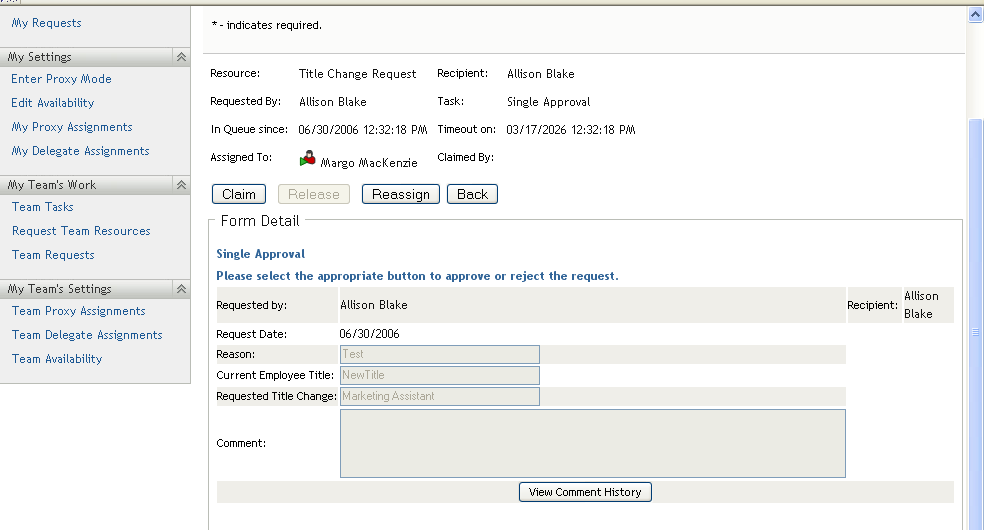View Team Requests
Viewport: 984px width, 530px height.
[53, 255]
